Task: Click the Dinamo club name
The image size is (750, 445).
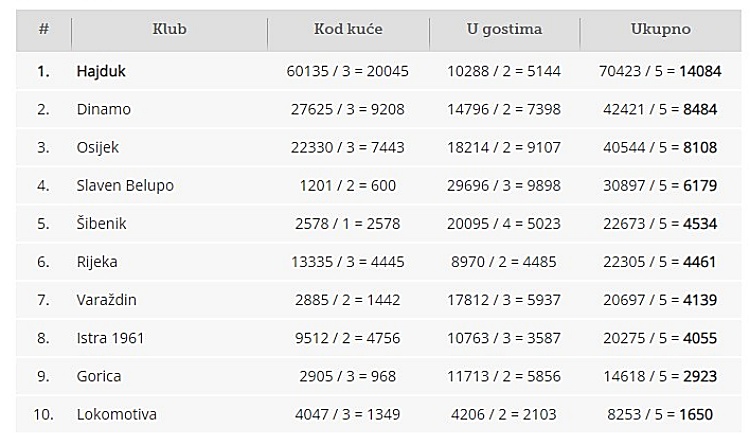Action: [103, 109]
